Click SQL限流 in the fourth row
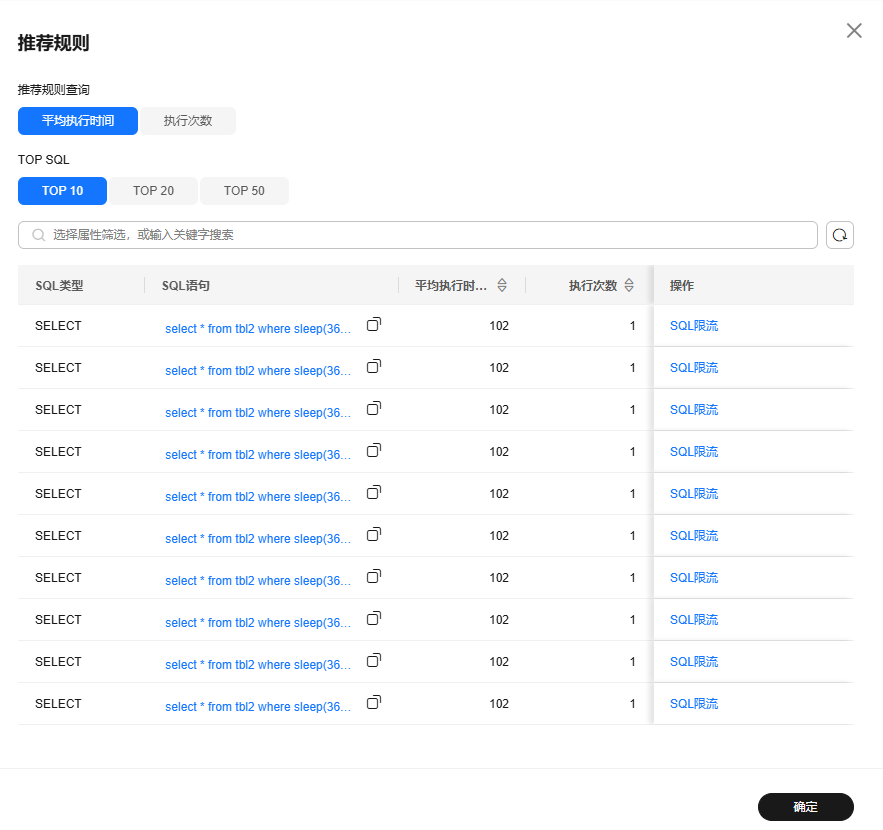Viewport: 883px width, 830px height. pyautogui.click(x=694, y=452)
